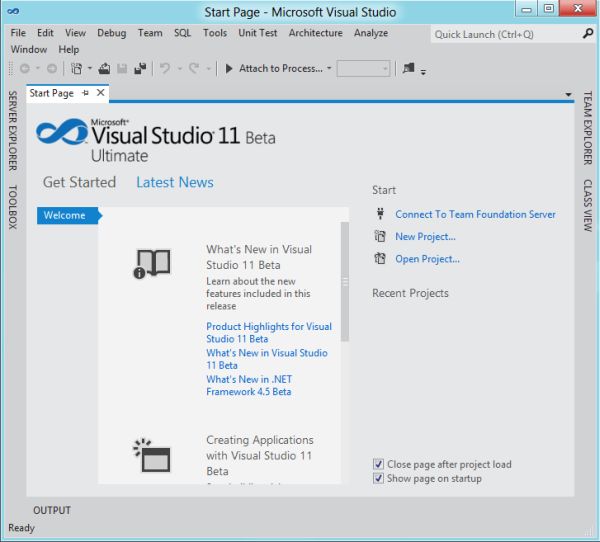Click the Creating Applications window icon
The height and width of the screenshot is (542, 600).
[x=152, y=455]
